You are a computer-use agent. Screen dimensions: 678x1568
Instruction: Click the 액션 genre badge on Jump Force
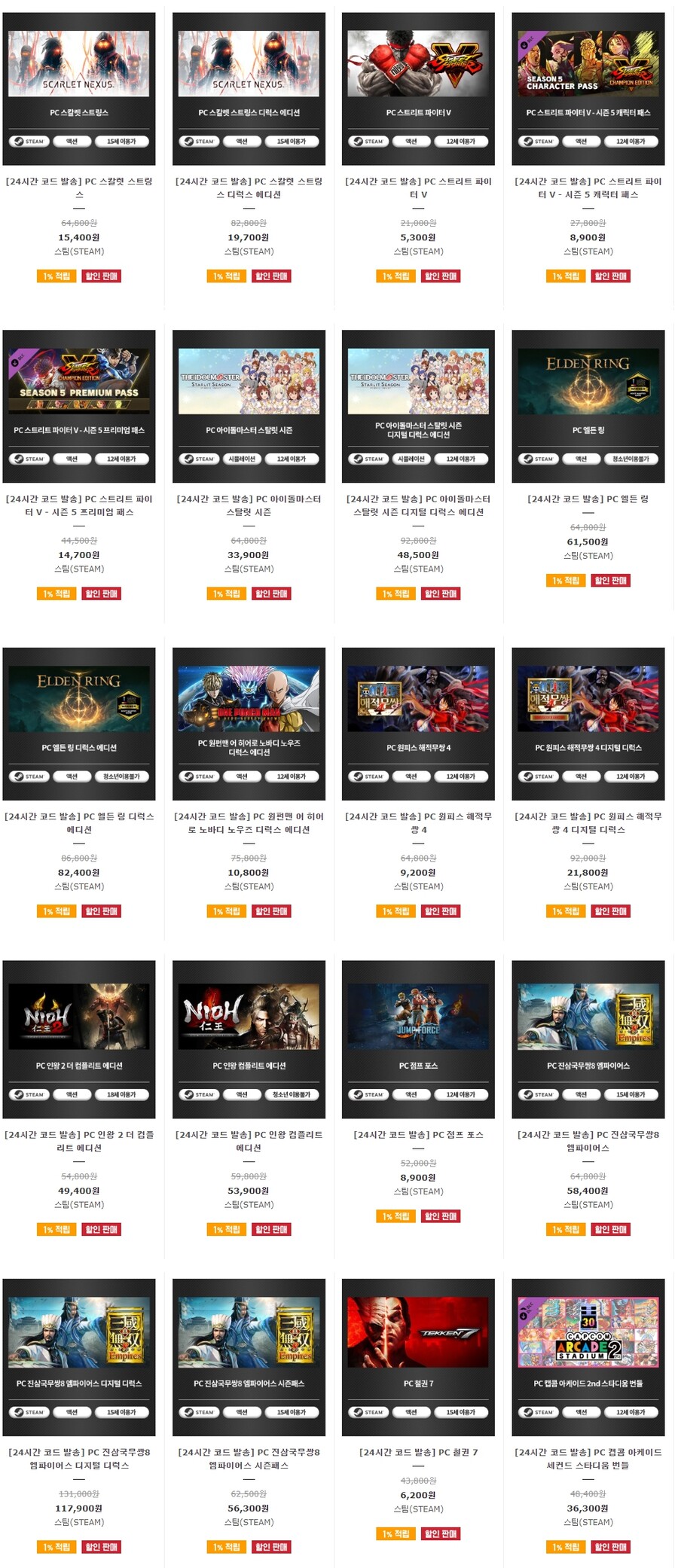[411, 1094]
